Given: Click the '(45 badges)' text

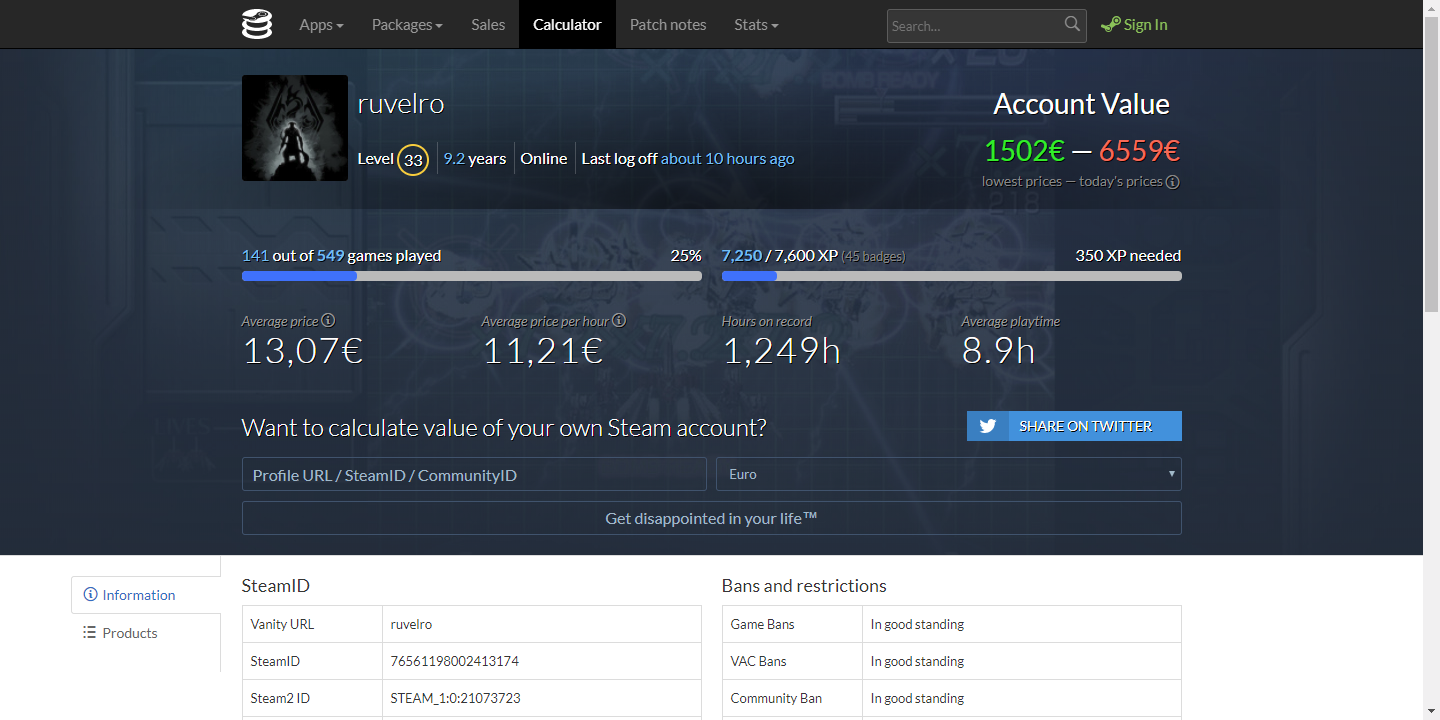Looking at the screenshot, I should point(873,256).
